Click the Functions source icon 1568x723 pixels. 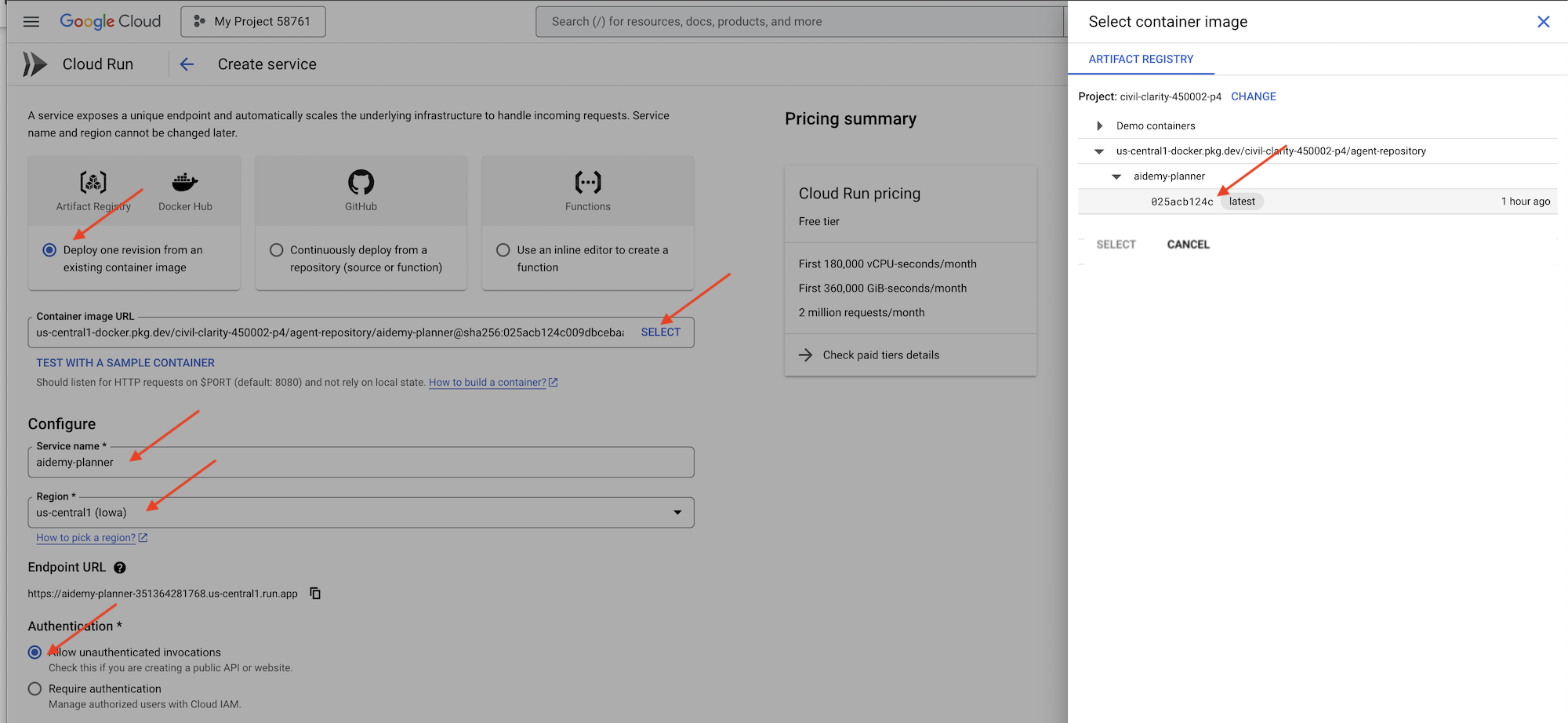[587, 183]
